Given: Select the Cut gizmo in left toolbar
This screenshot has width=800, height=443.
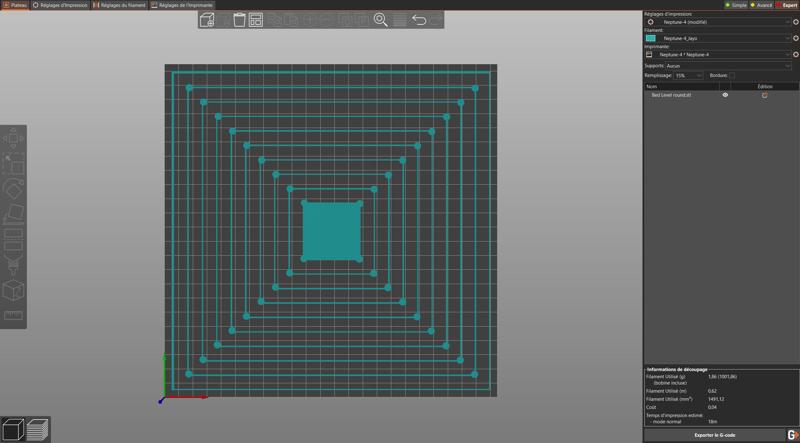Looking at the screenshot, I should [13, 239].
